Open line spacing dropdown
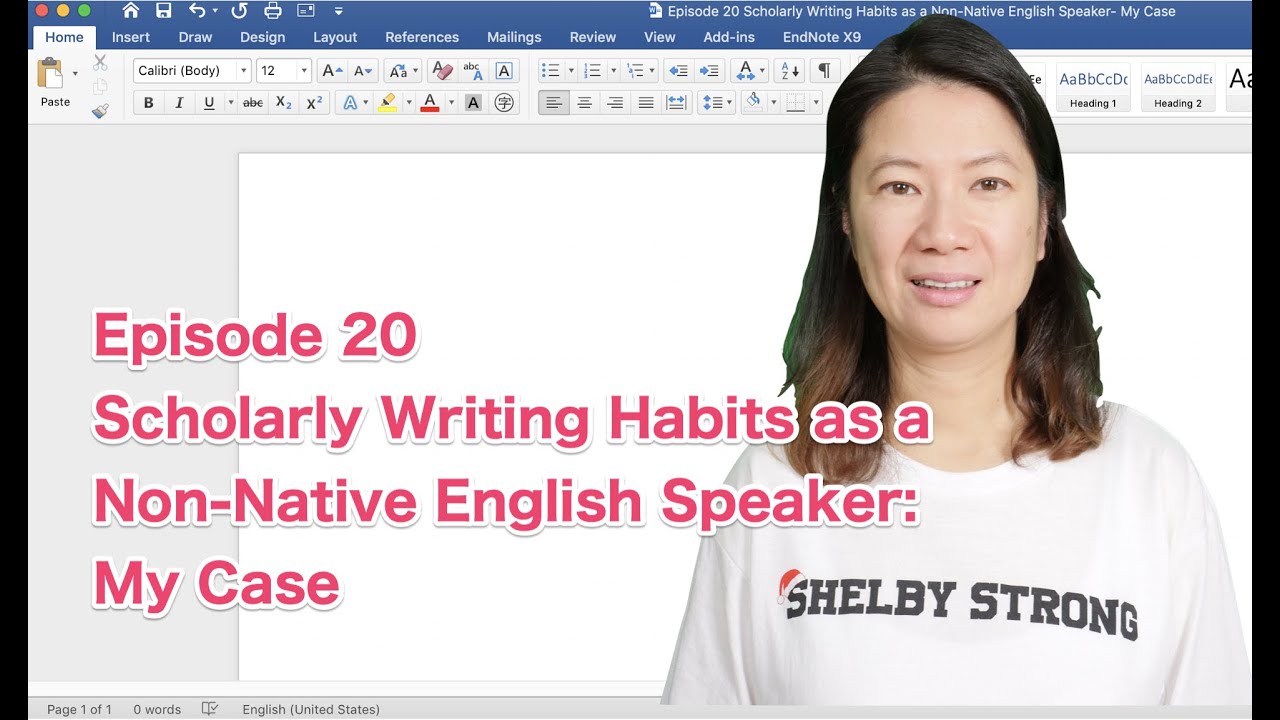The image size is (1280, 720). click(716, 102)
